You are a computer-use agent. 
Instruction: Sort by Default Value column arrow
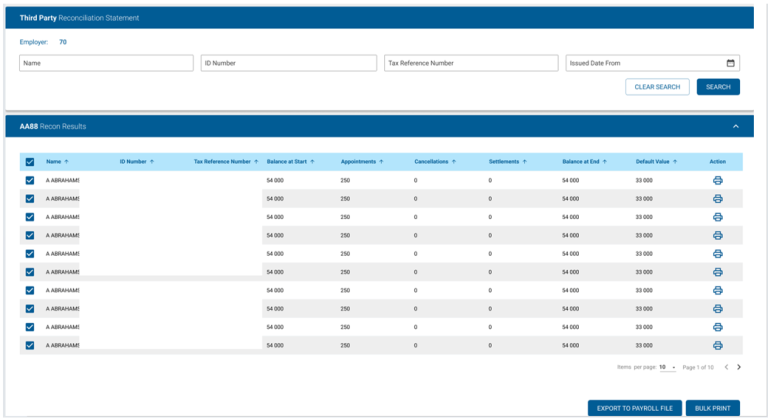point(675,162)
